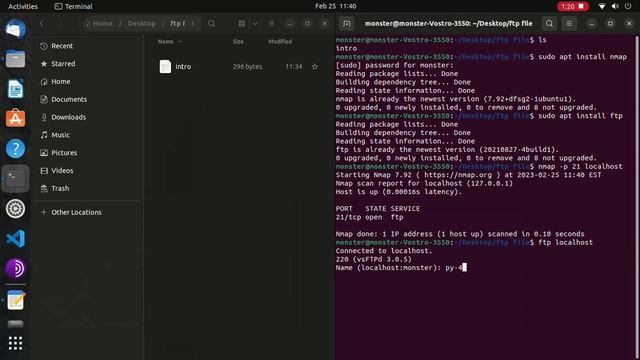The height and width of the screenshot is (360, 640).
Task: Open the Files app in dock
Action: (x=16, y=59)
